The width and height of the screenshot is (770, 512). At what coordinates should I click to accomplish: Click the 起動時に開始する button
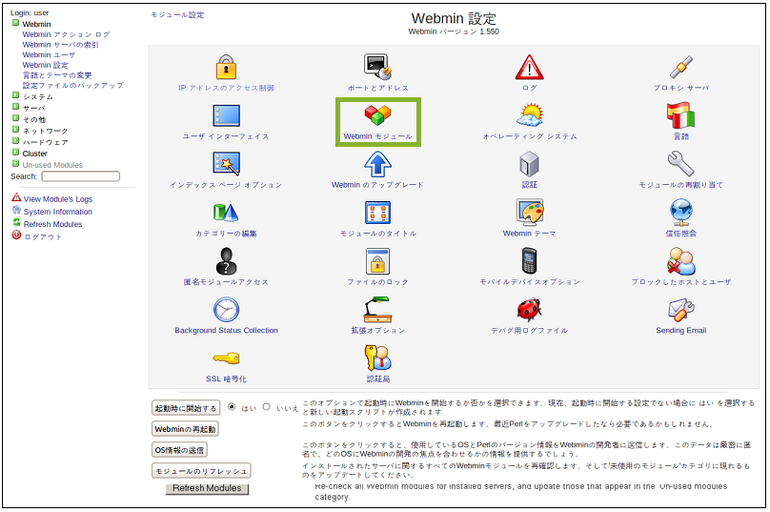[x=186, y=408]
